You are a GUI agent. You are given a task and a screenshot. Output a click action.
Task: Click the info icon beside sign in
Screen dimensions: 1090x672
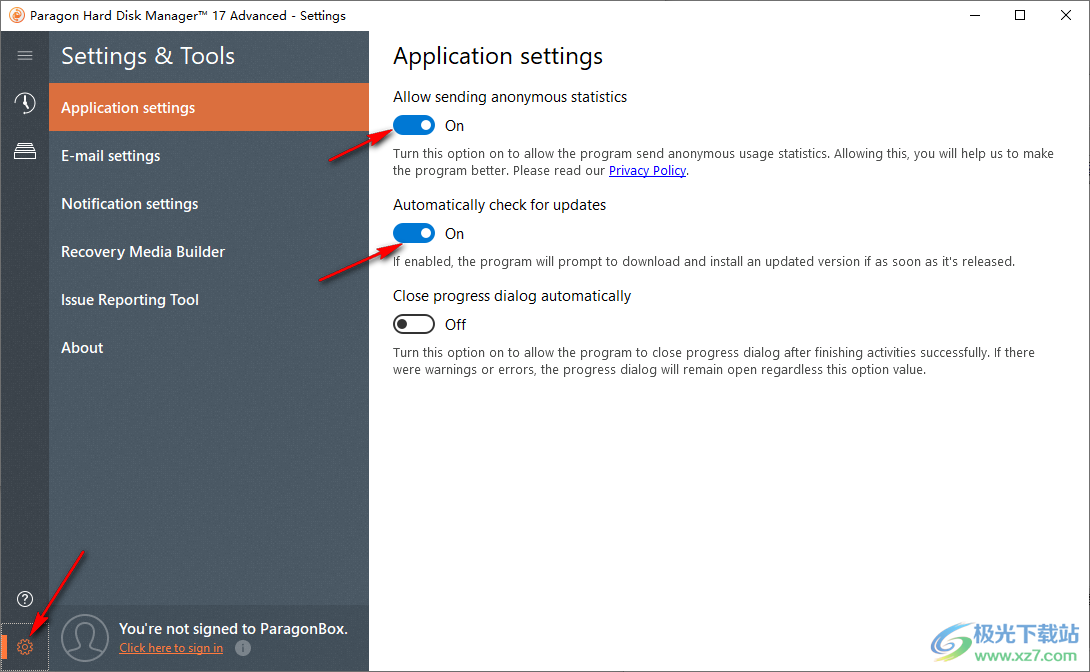coord(243,648)
